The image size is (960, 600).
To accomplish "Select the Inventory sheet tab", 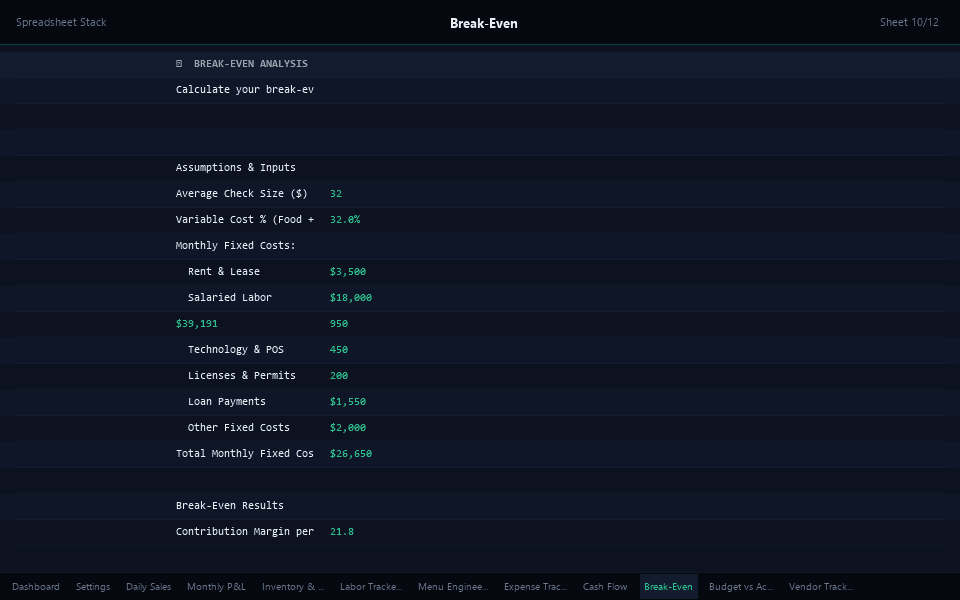I will [292, 586].
